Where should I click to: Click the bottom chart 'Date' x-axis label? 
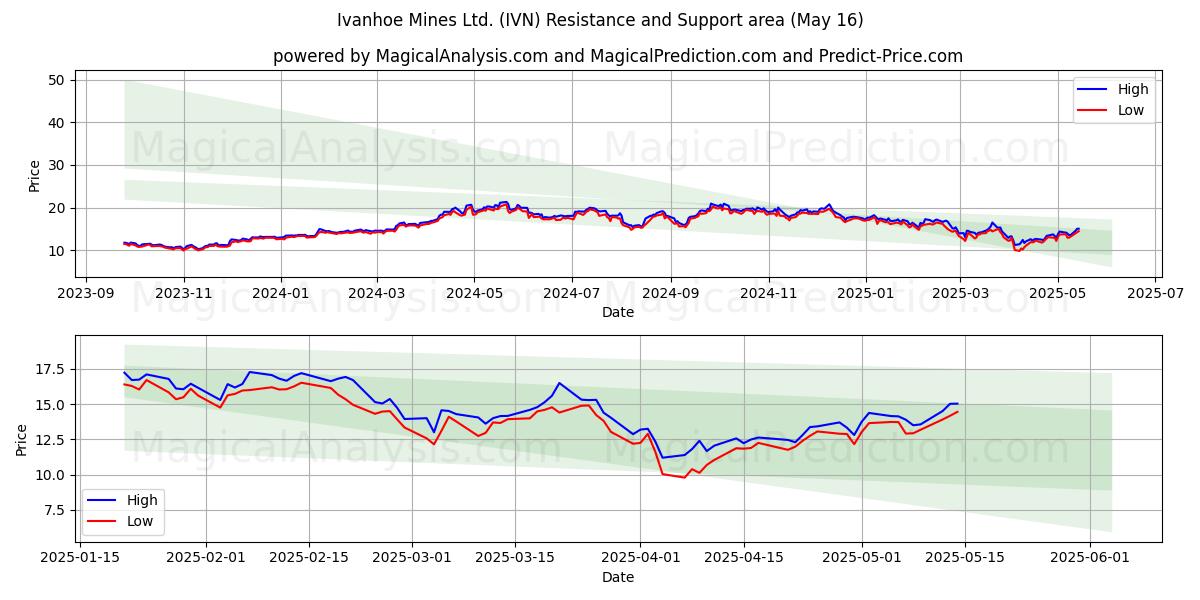point(618,577)
